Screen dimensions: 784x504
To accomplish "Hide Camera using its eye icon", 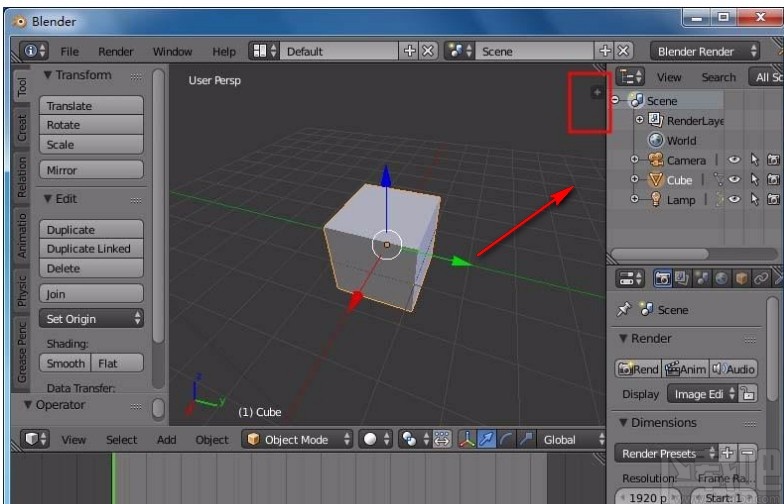I will tap(734, 160).
